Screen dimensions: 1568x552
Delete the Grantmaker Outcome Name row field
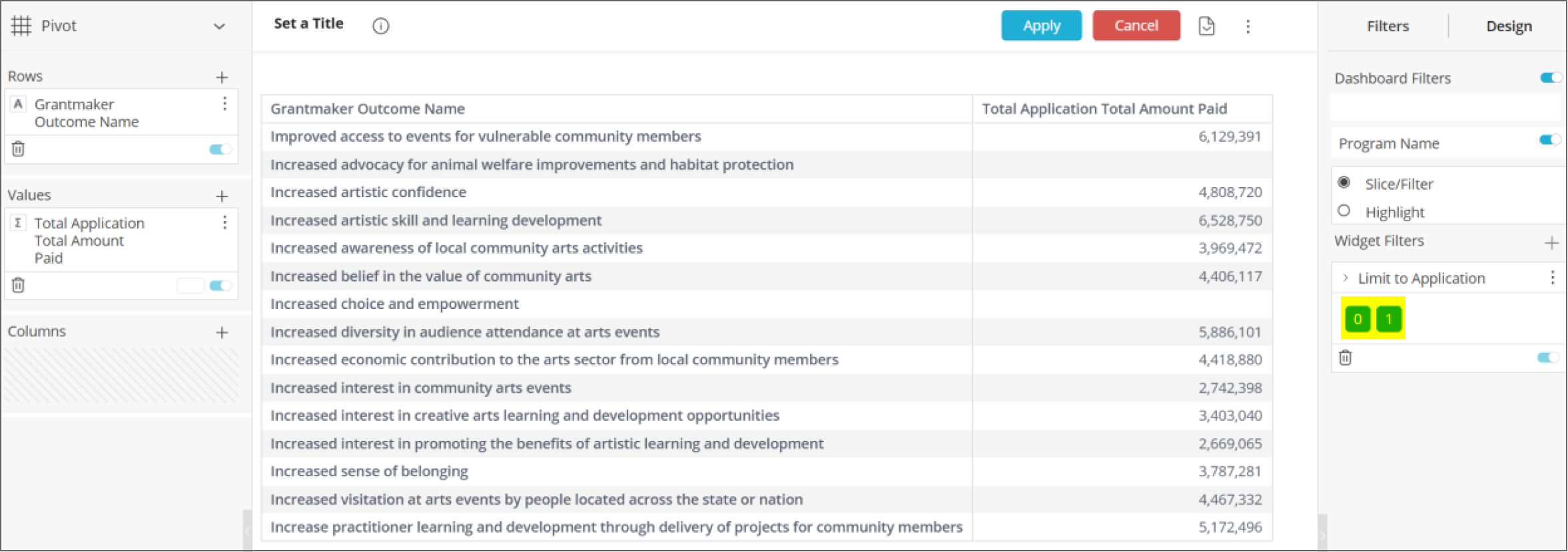pyautogui.click(x=19, y=149)
